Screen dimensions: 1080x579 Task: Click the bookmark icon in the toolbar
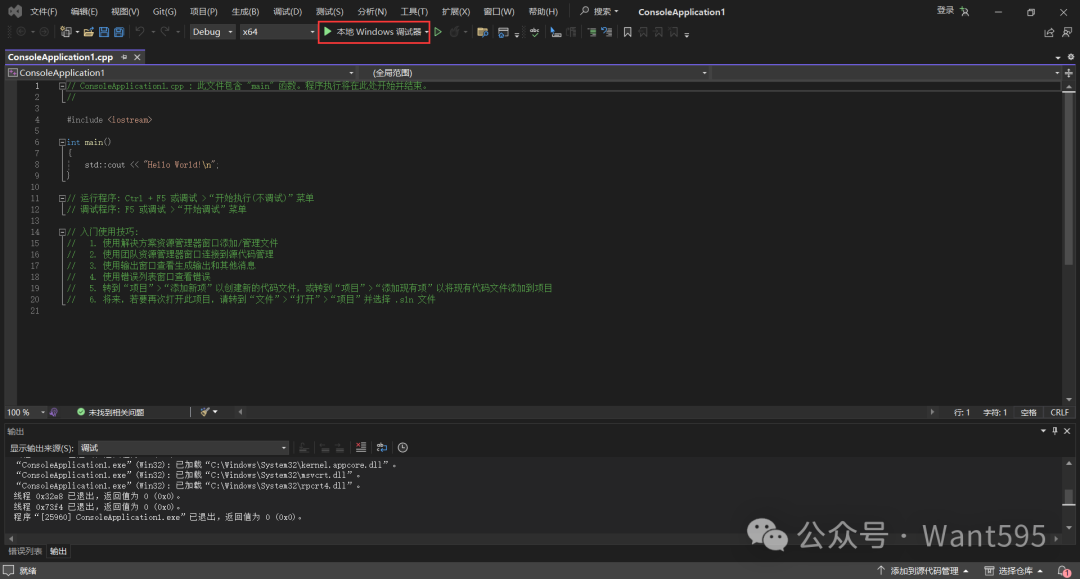coord(627,32)
